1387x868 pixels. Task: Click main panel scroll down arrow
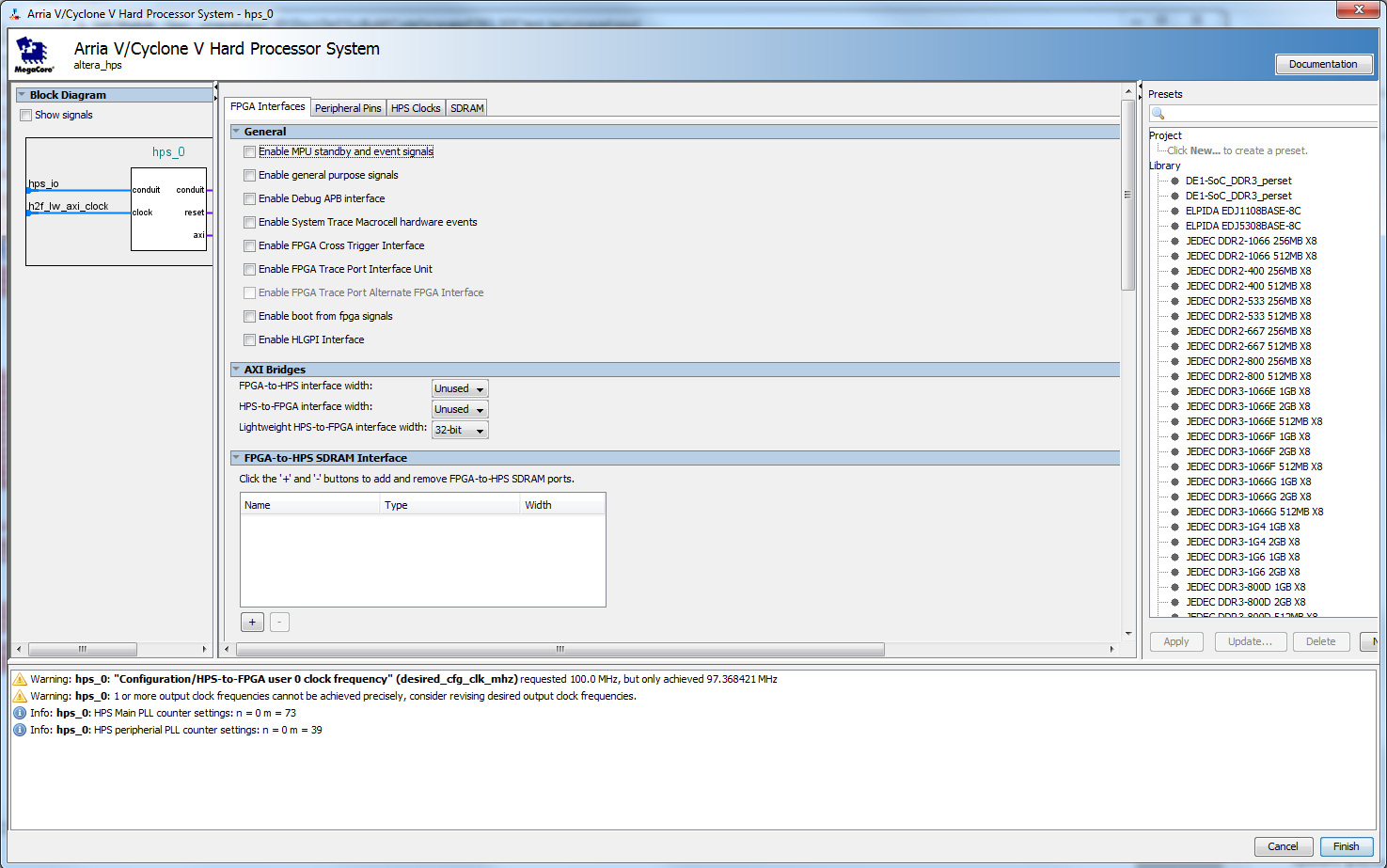1127,634
